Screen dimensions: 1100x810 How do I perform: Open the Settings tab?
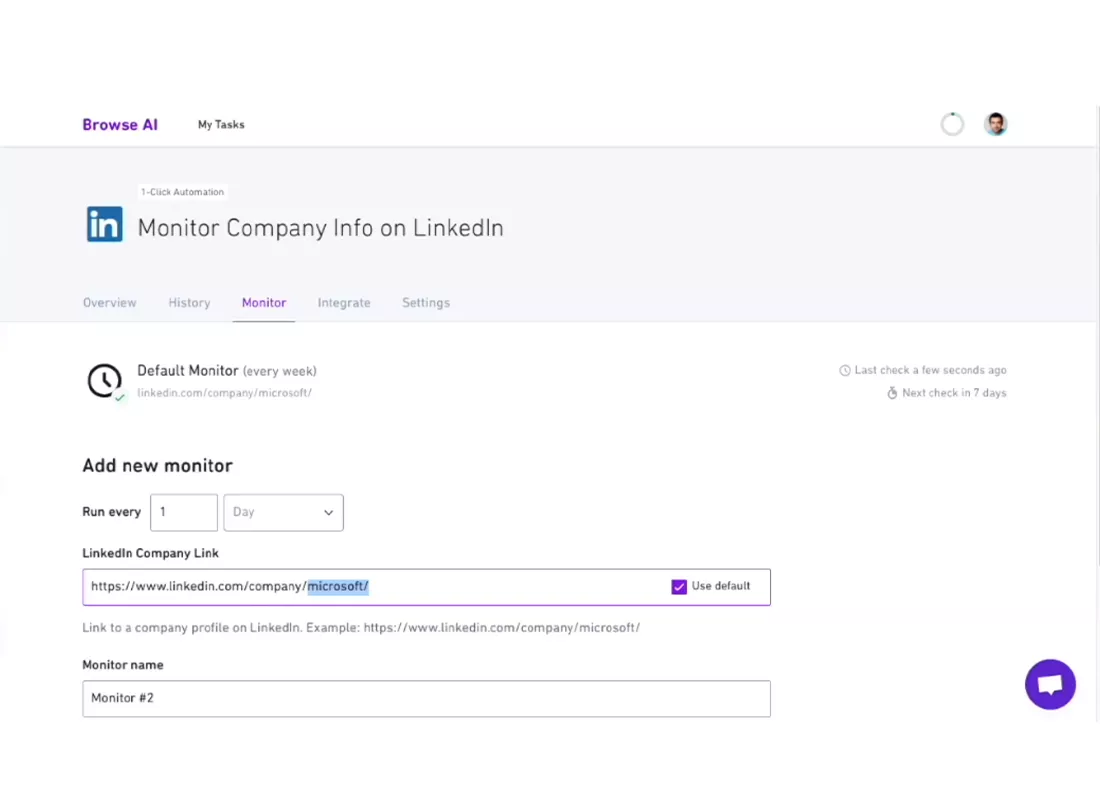426,303
